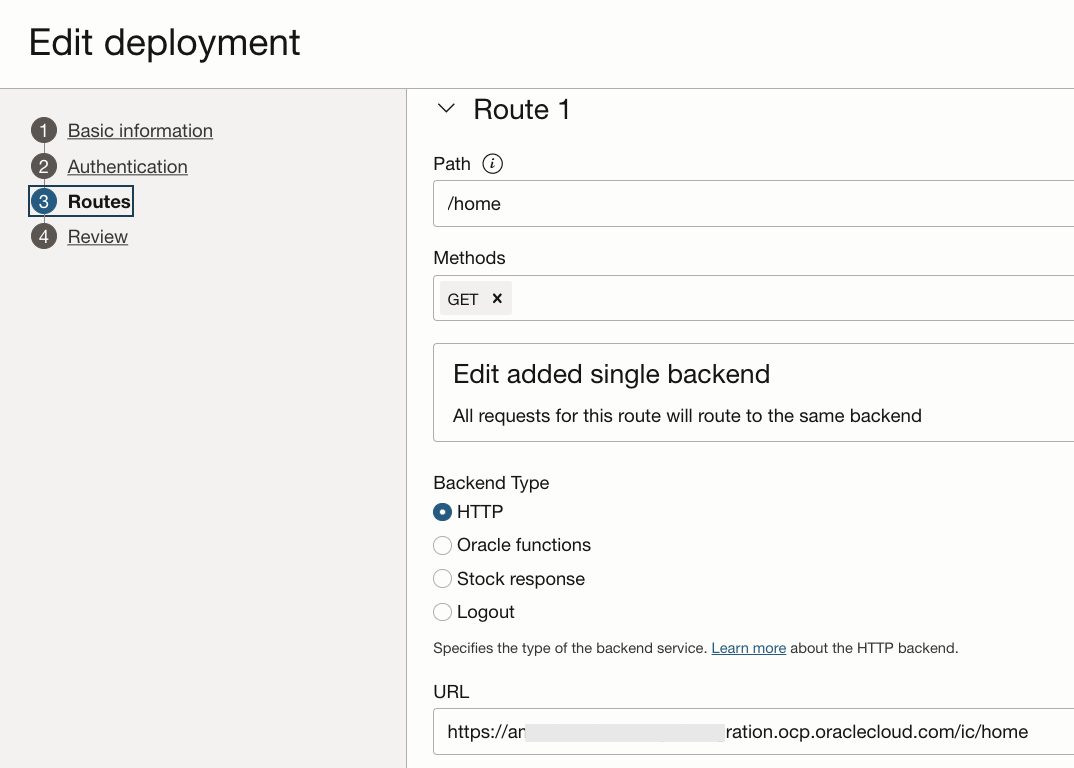Viewport: 1074px width, 768px height.
Task: Open the Learn more link about HTTP backend
Action: tap(748, 648)
